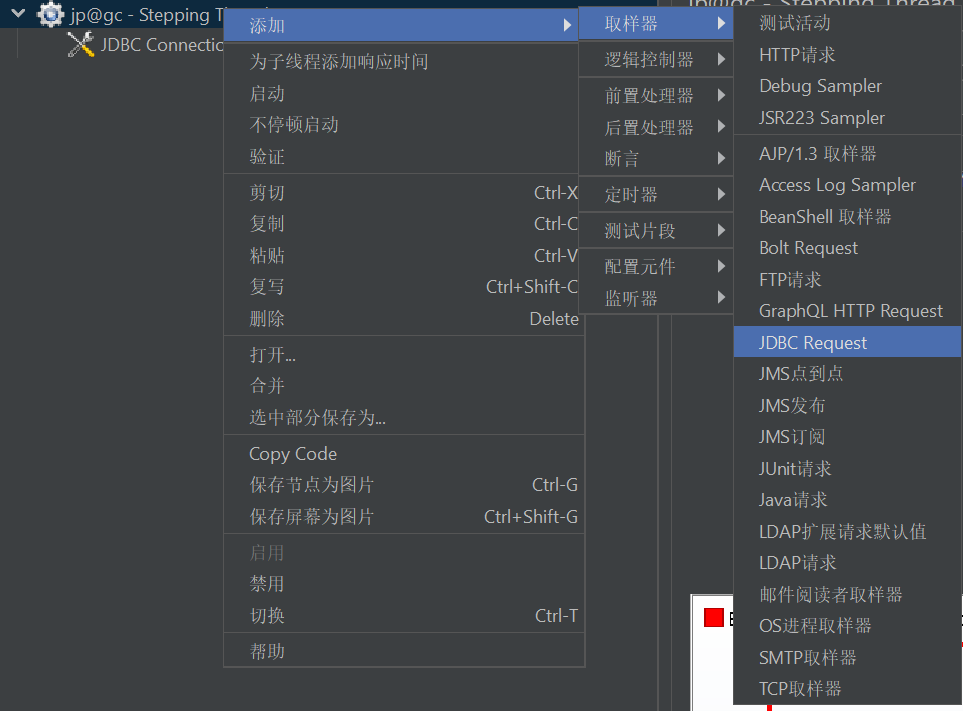Add SMTP取样器
The image size is (963, 711).
pos(848,658)
